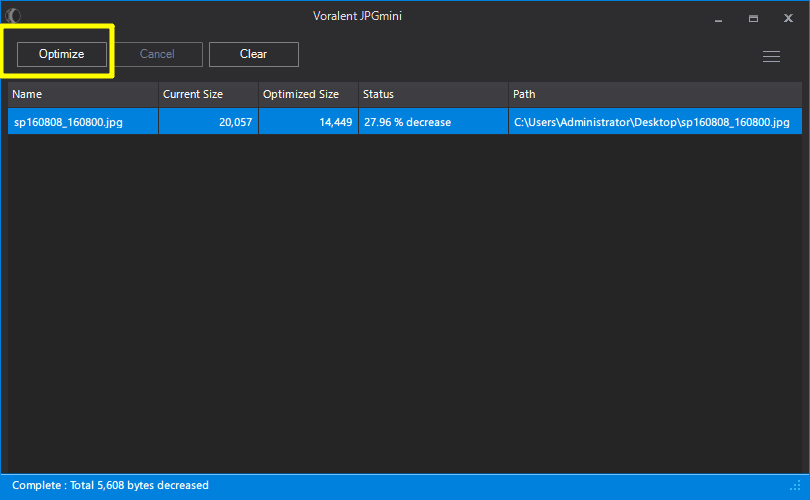This screenshot has width=810, height=500.
Task: Click the Desktop file path cell
Action: pos(651,122)
